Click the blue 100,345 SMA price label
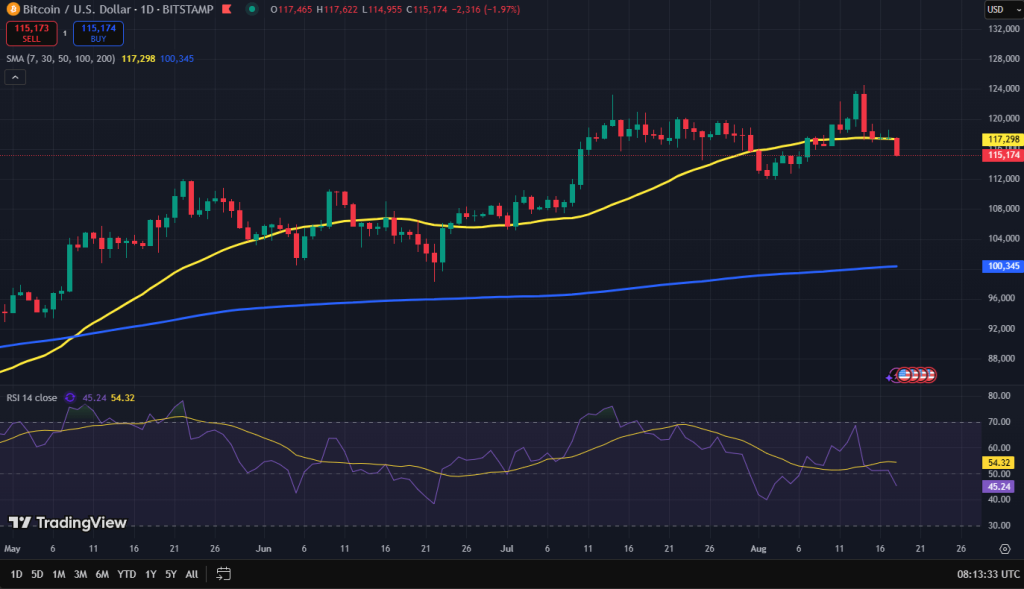Screen dimensions: 1024x589 (1000, 266)
